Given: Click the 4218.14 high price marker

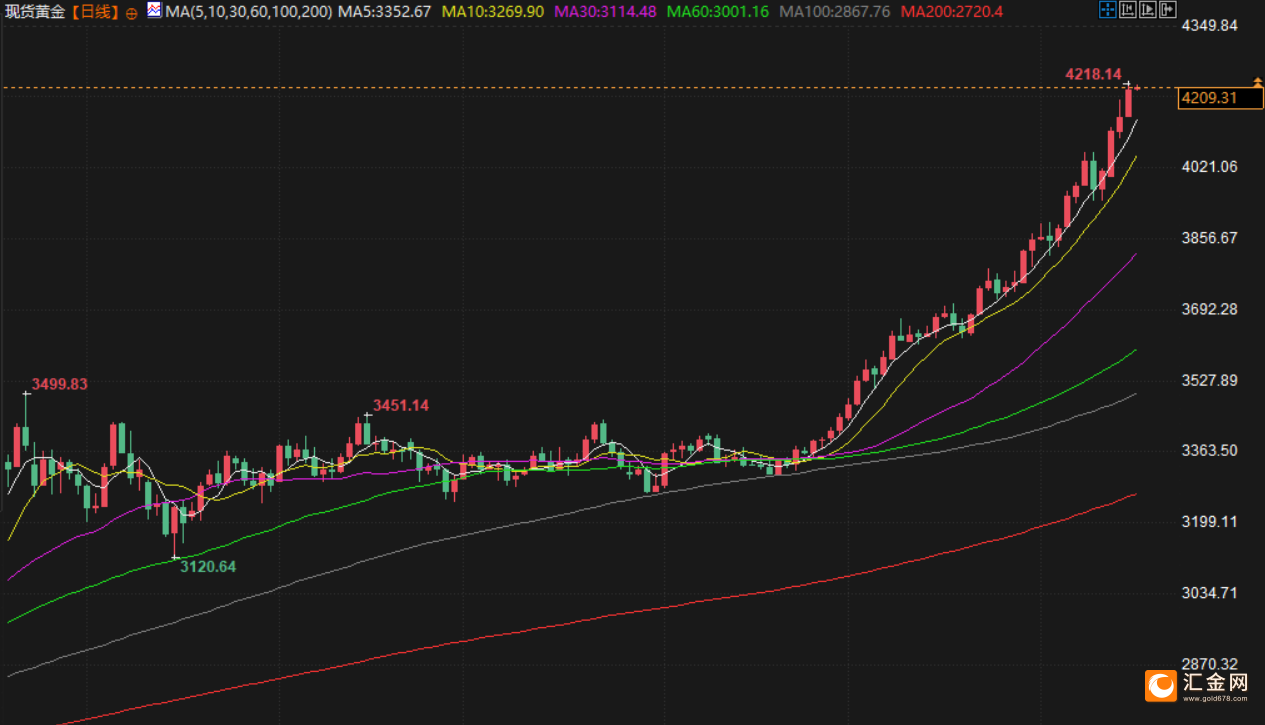Looking at the screenshot, I should [1094, 74].
